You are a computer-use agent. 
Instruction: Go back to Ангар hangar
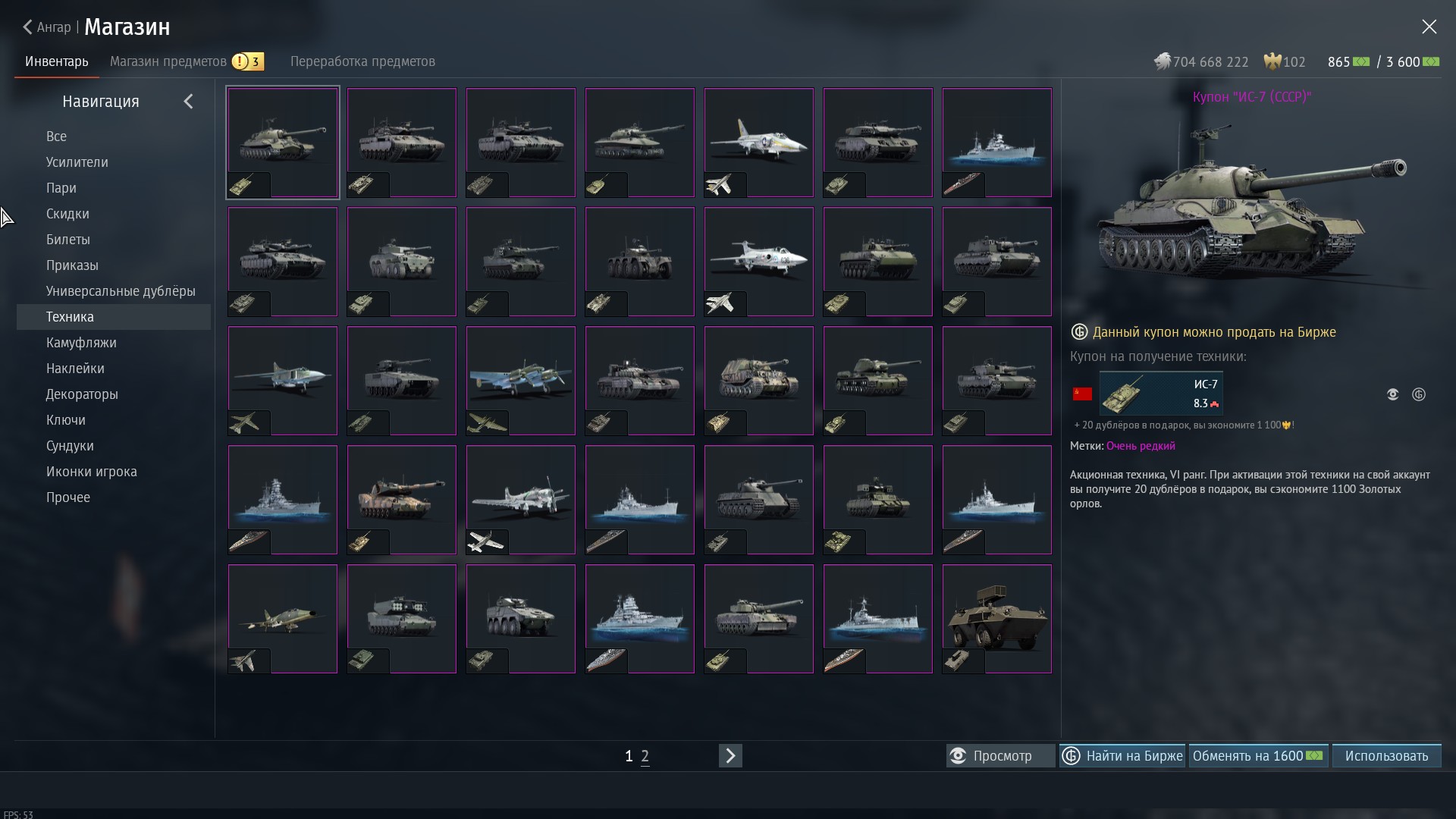coord(46,27)
